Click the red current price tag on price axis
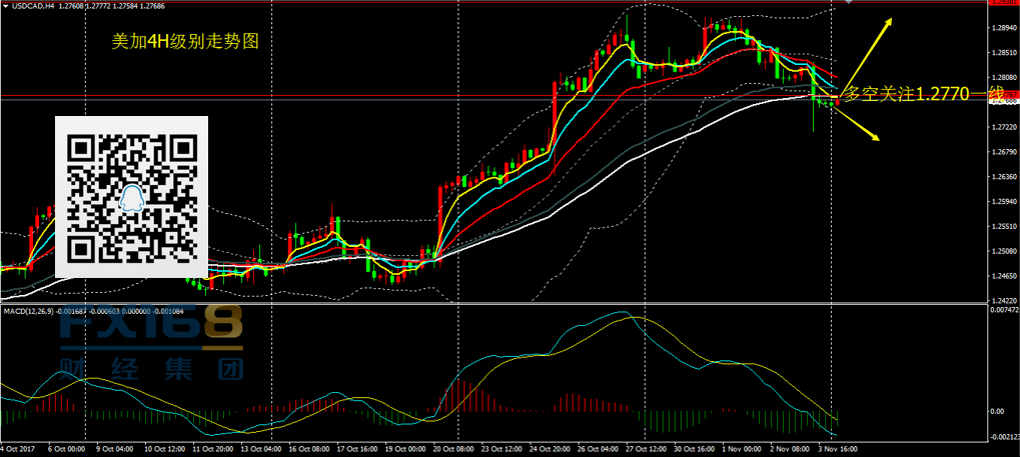The image size is (1020, 457). tap(1003, 100)
